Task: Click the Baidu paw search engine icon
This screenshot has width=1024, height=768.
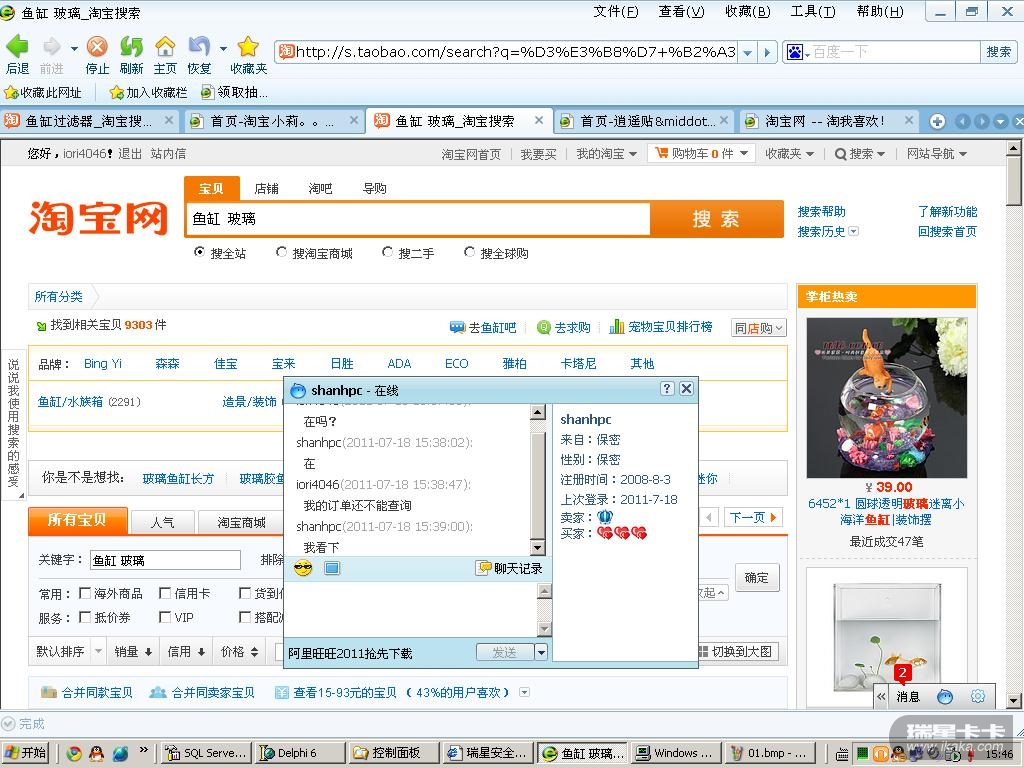Action: 795,52
